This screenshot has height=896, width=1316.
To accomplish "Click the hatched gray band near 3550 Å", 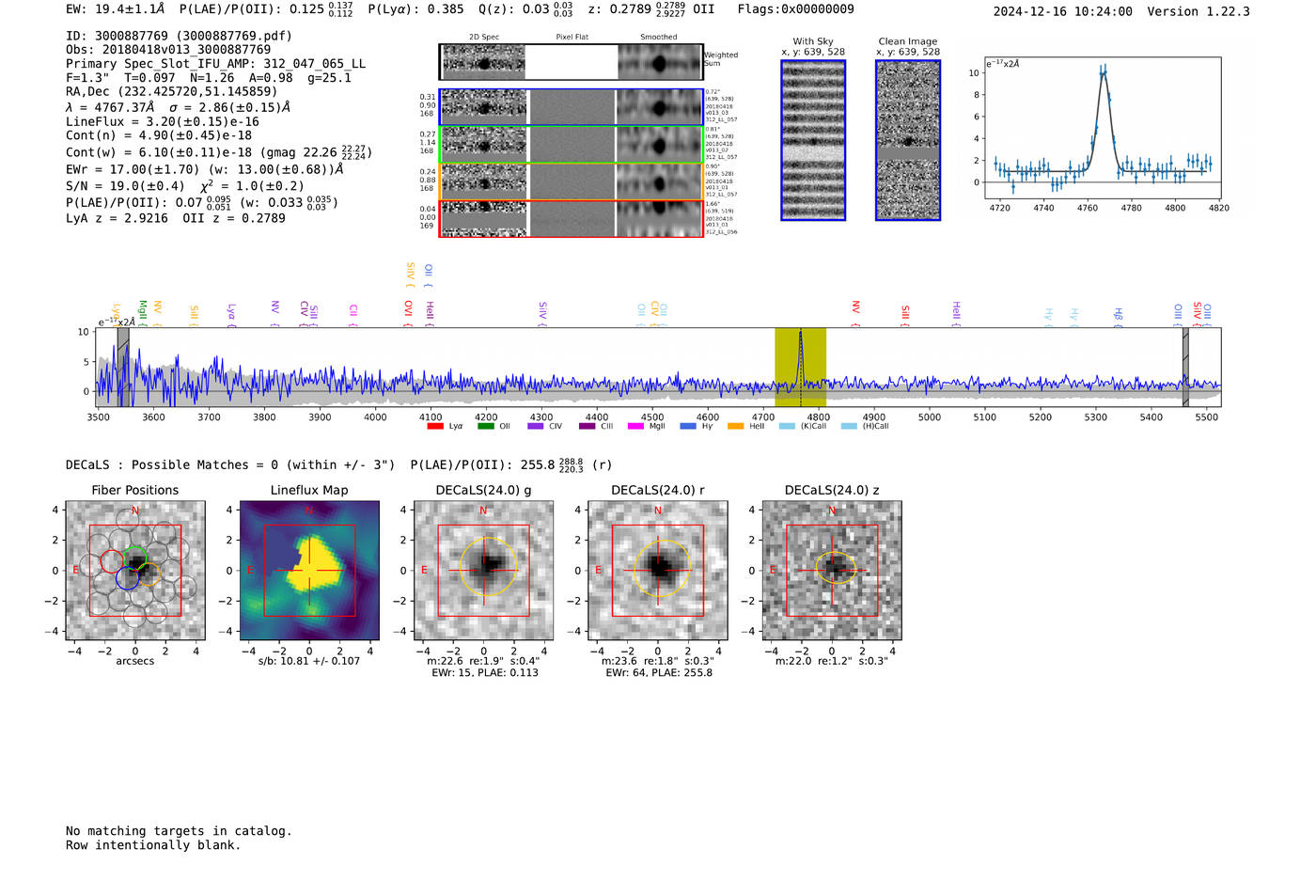I will coord(123,368).
